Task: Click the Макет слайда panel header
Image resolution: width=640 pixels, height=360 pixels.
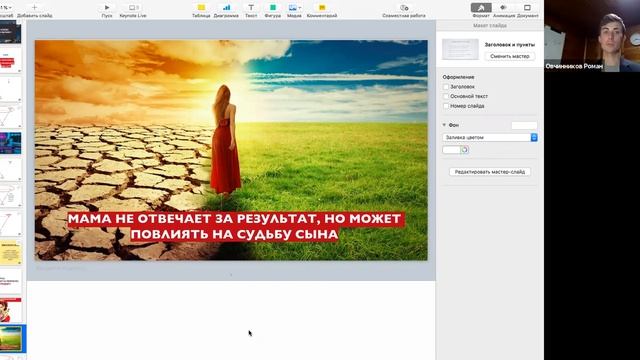Action: click(x=490, y=25)
